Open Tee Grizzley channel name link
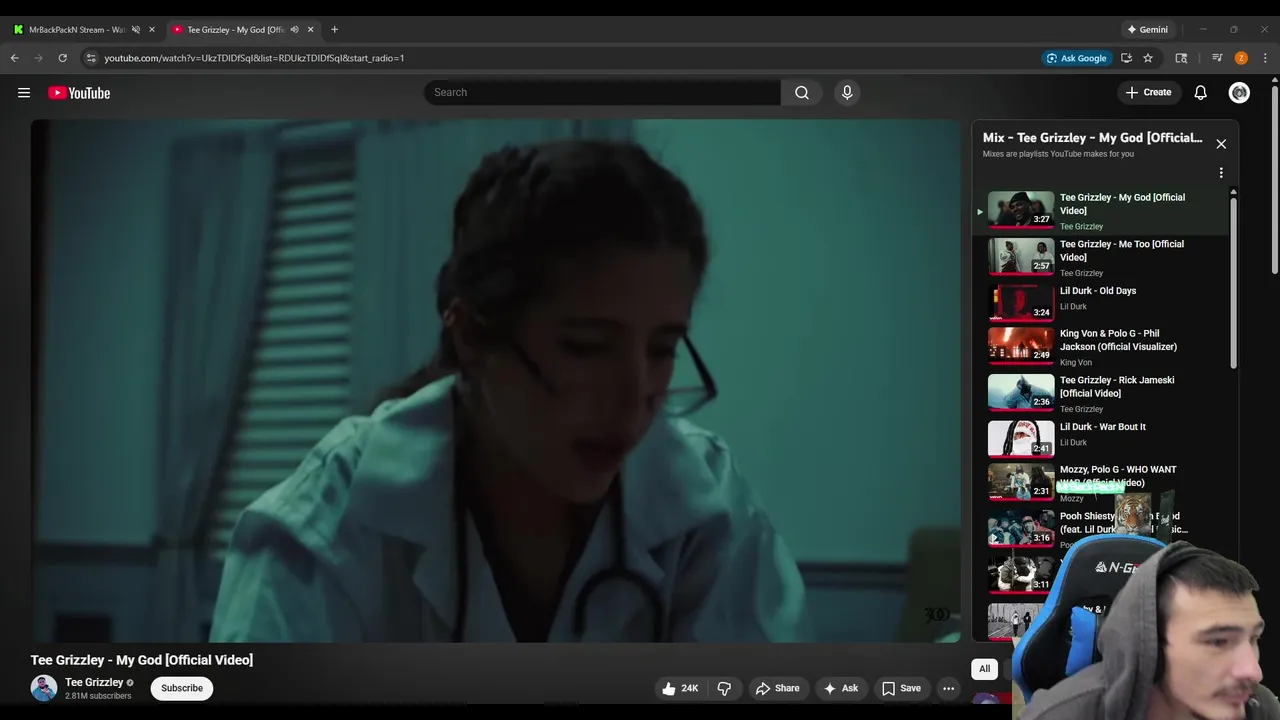This screenshot has height=720, width=1280. pos(94,682)
